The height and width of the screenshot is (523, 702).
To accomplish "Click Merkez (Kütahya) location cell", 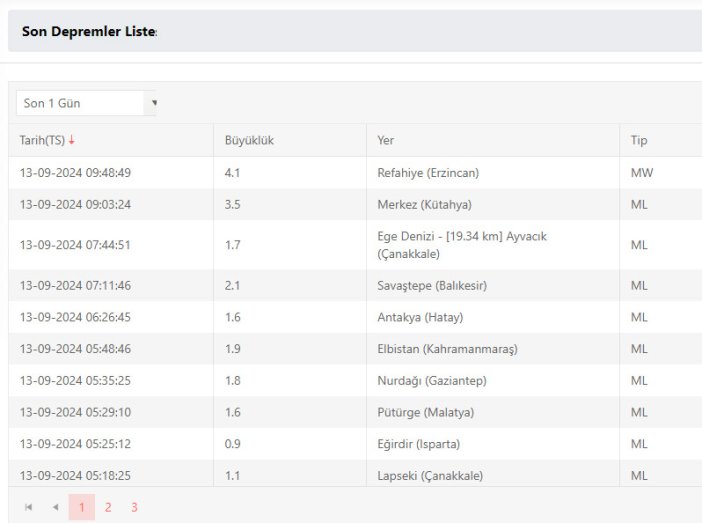I will pos(424,205).
